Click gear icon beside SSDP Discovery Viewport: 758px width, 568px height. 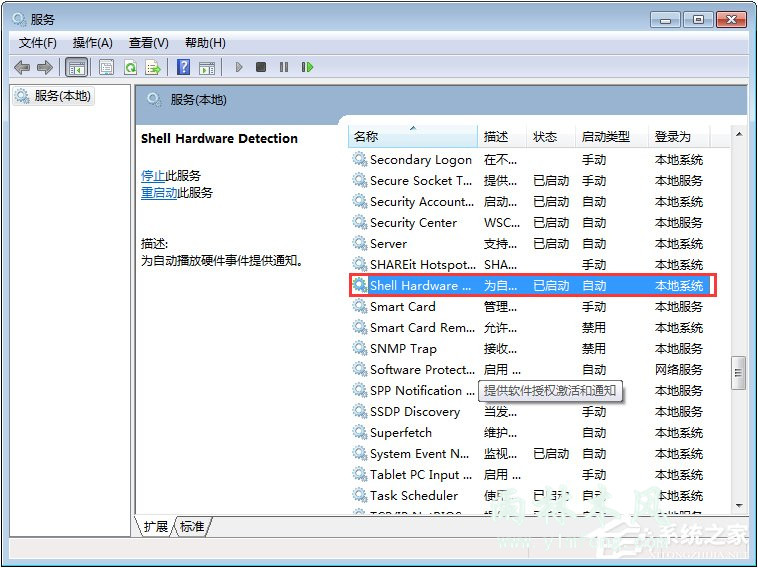tap(360, 411)
